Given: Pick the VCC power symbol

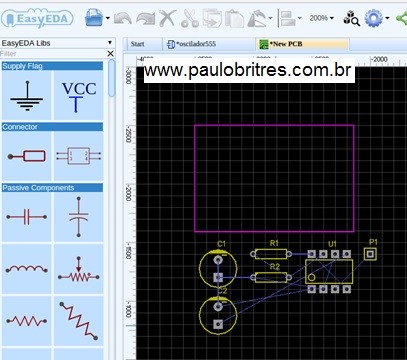Looking at the screenshot, I should [79, 96].
